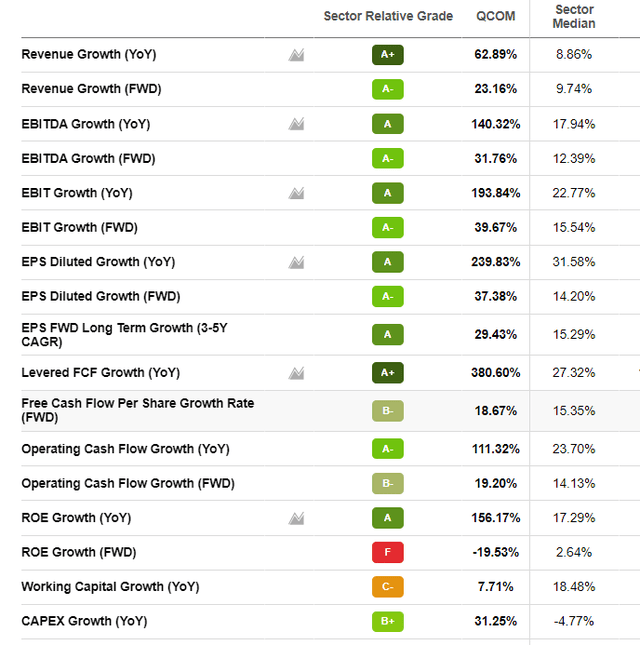Click Levered FCF Growth (YoY) chart icon
Viewport: 640px width, 645px height.
296,373
